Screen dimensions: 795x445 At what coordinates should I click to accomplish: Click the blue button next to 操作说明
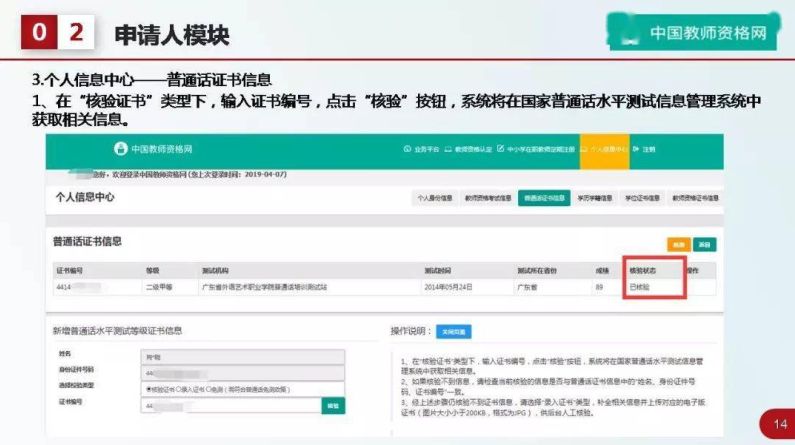454,331
